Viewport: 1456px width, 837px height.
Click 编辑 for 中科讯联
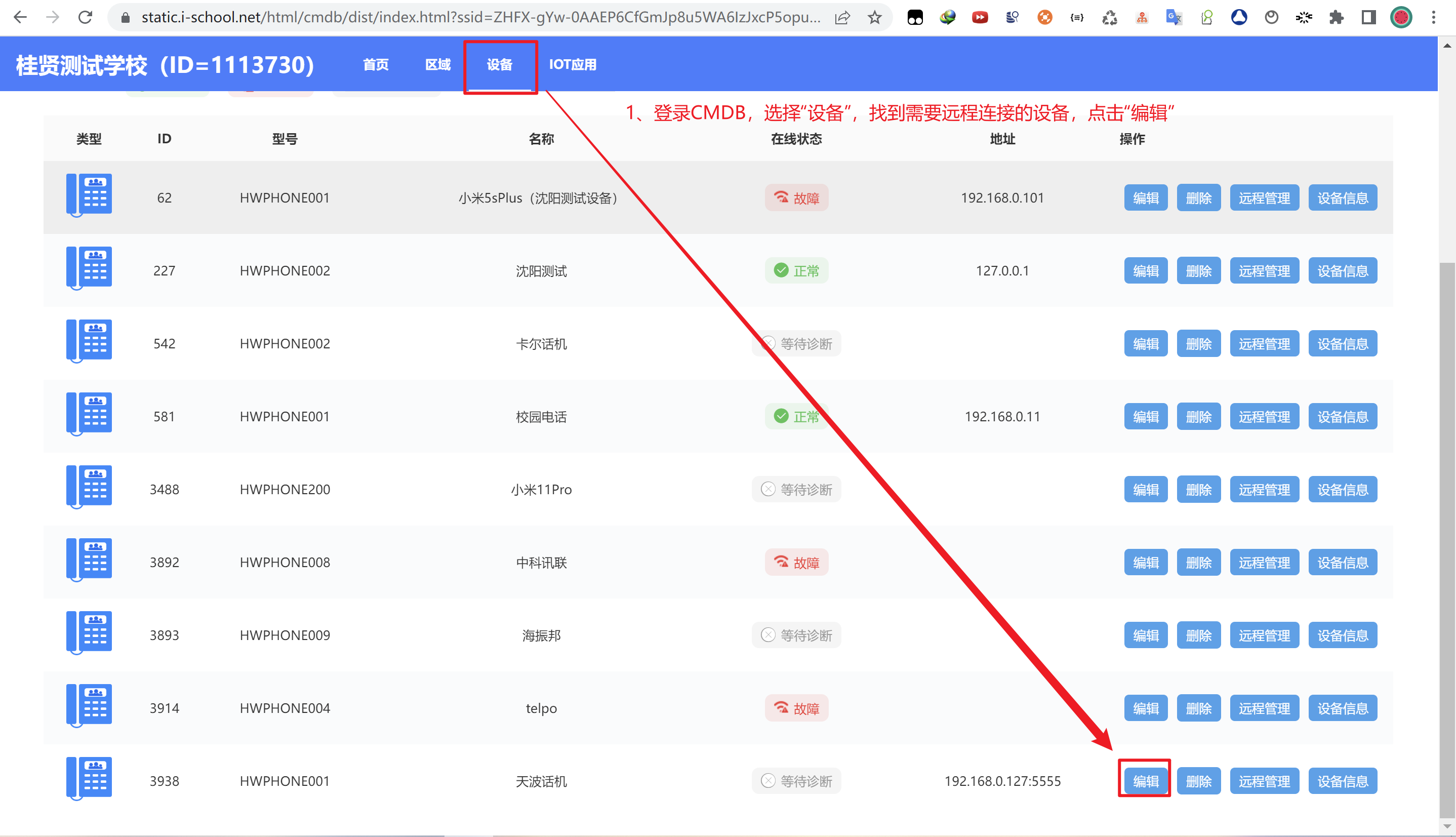[1146, 563]
